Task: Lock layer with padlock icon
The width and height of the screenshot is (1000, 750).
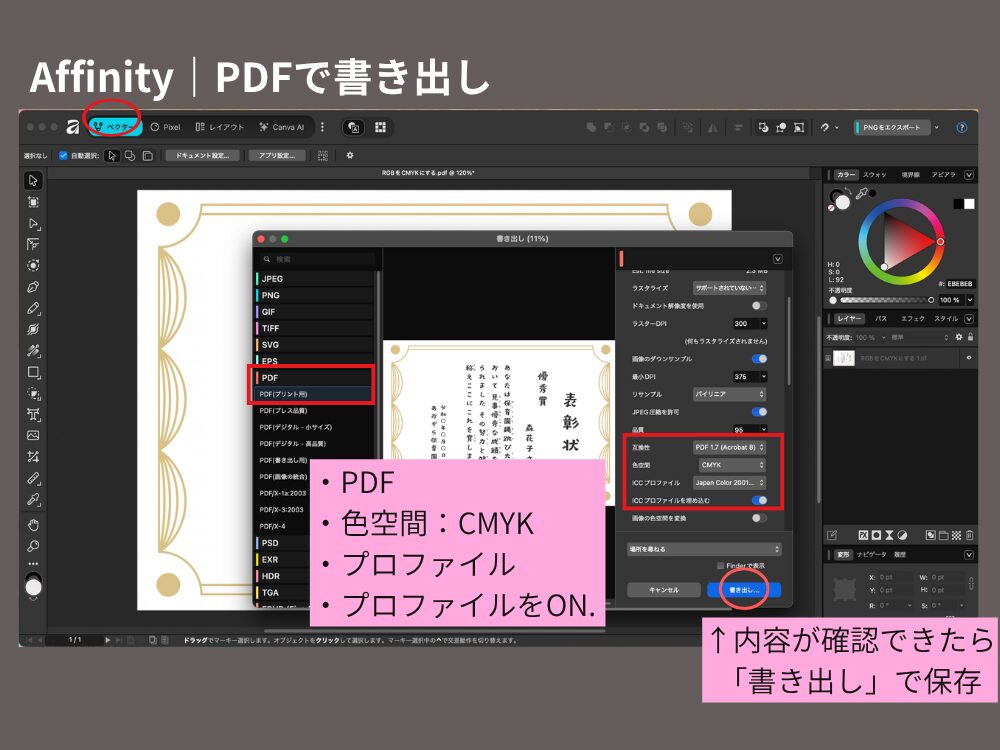Action: (971, 337)
